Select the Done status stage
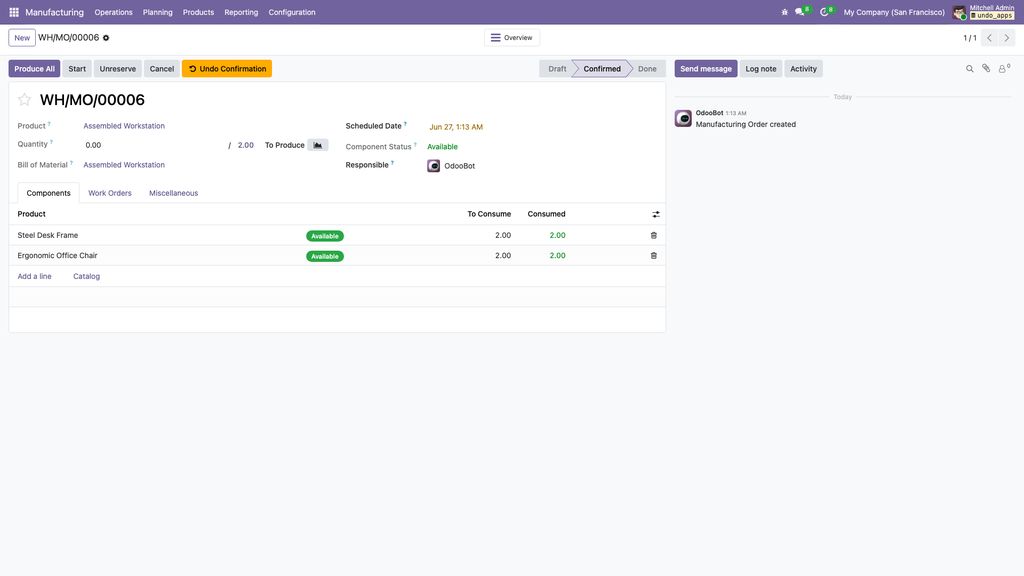 coord(647,69)
